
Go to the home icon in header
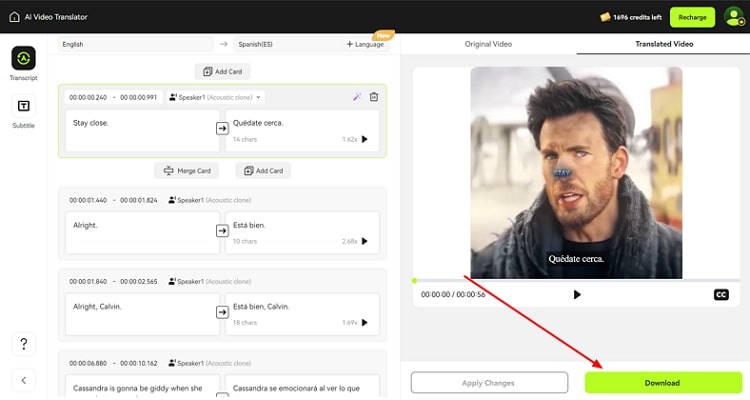coord(14,17)
